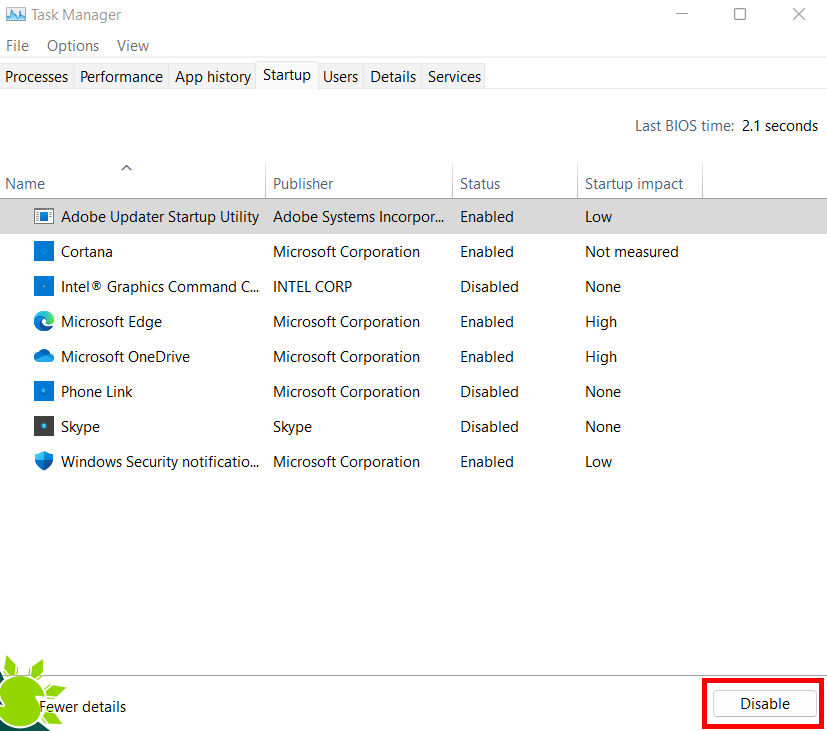Open the Options menu
The width and height of the screenshot is (827, 731).
click(x=72, y=45)
